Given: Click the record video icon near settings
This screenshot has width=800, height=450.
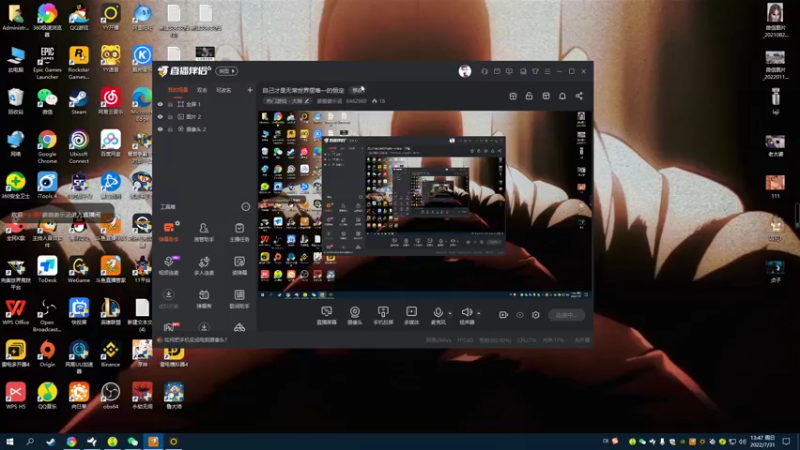Looking at the screenshot, I should (503, 315).
